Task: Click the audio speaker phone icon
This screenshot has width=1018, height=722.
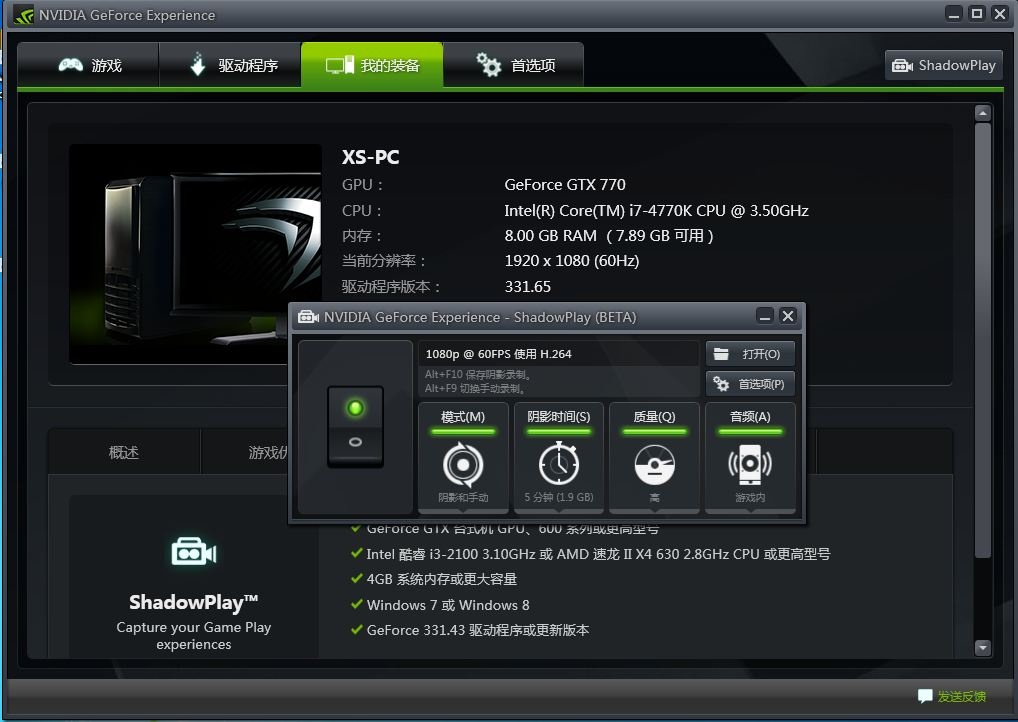Action: pyautogui.click(x=750, y=465)
